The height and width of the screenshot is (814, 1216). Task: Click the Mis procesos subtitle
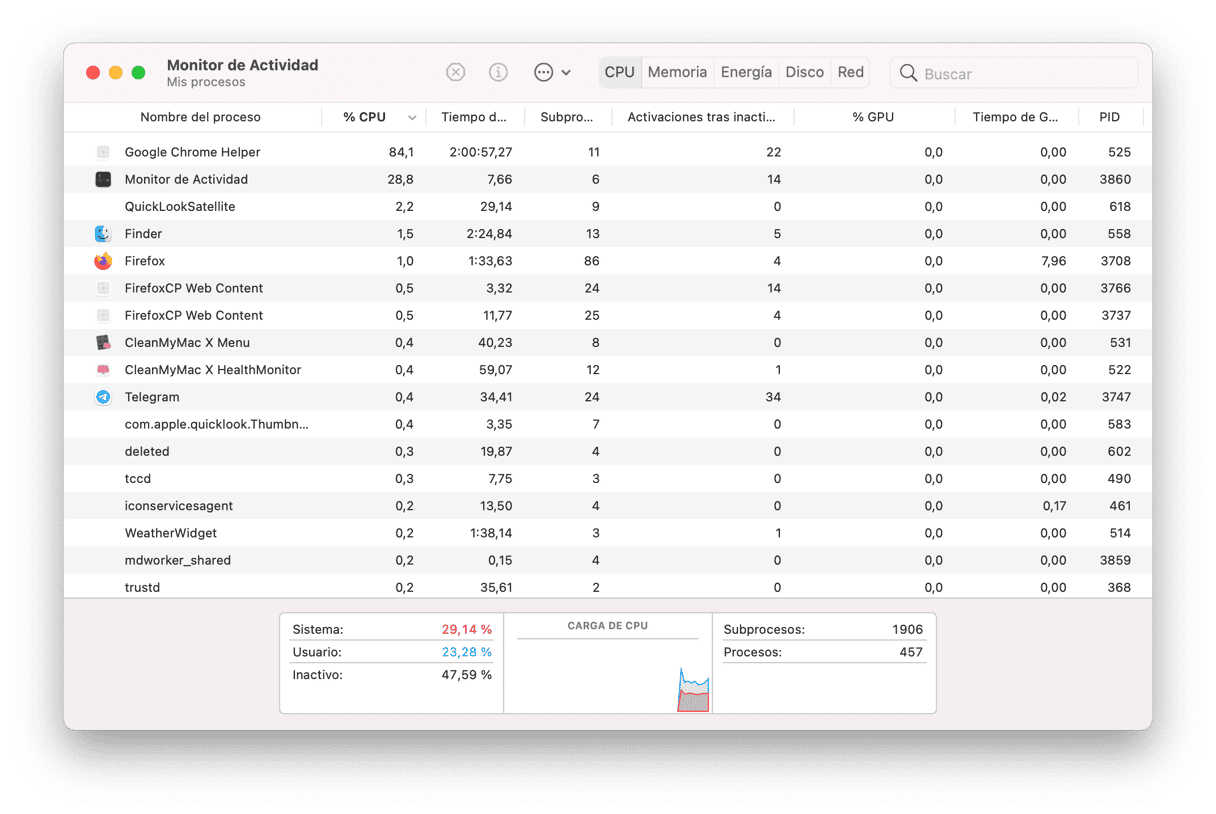click(206, 82)
